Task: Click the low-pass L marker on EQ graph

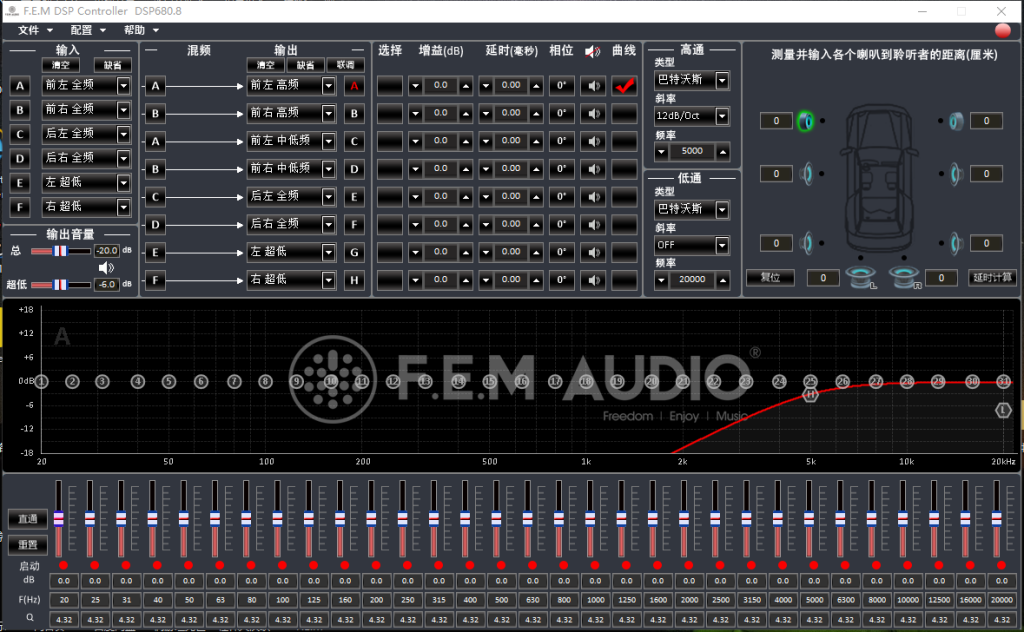Action: 1003,410
